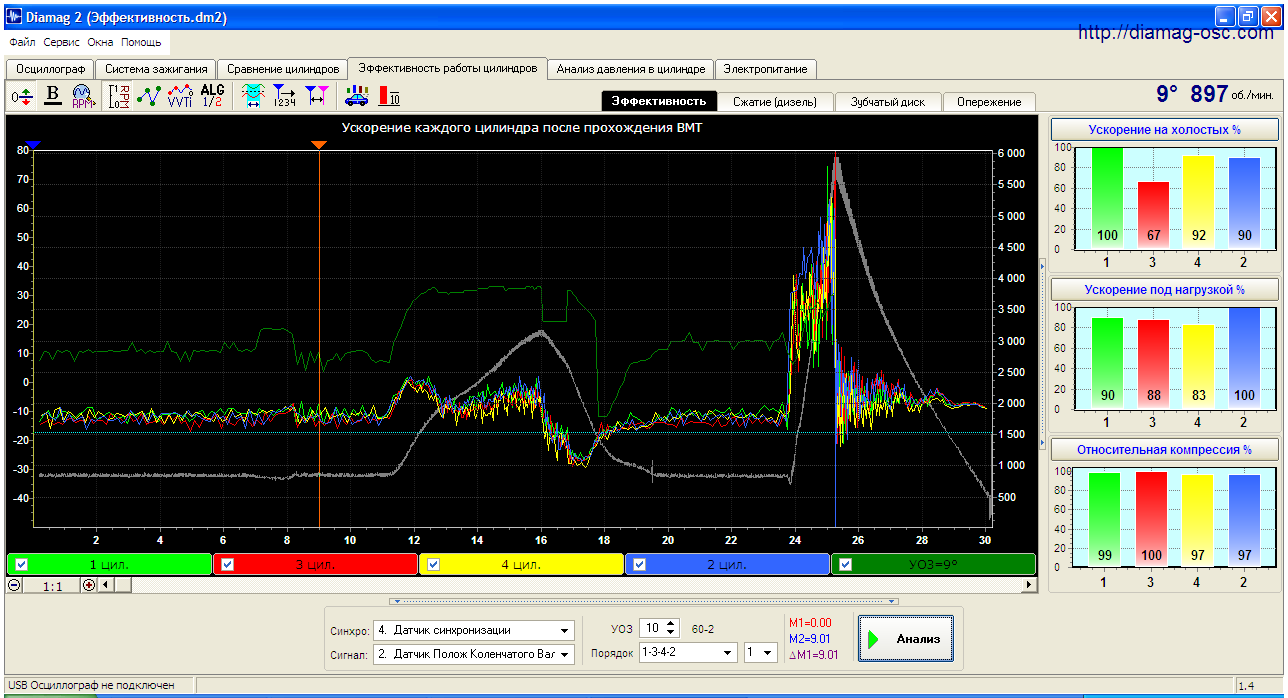Click the Diamag app icon in title bar
This screenshot has height=698, width=1288.
pos(14,16)
